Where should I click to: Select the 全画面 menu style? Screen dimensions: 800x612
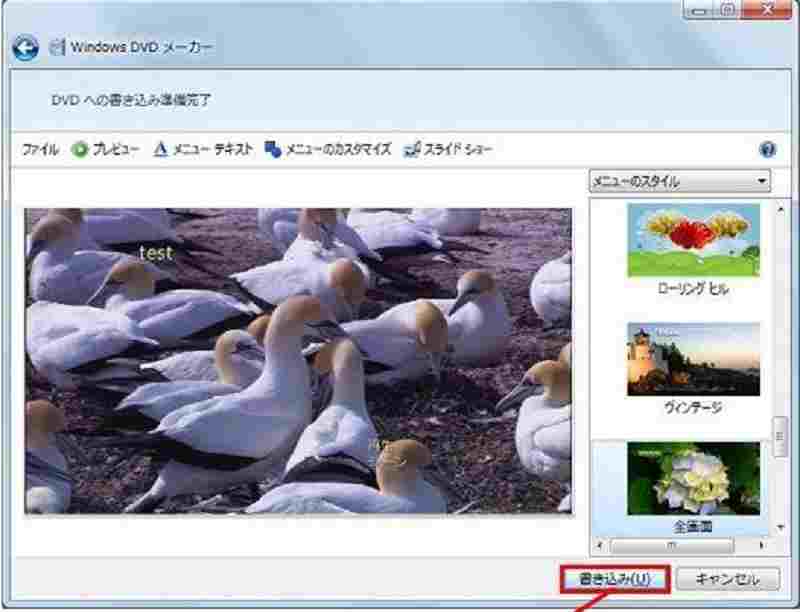pyautogui.click(x=692, y=480)
